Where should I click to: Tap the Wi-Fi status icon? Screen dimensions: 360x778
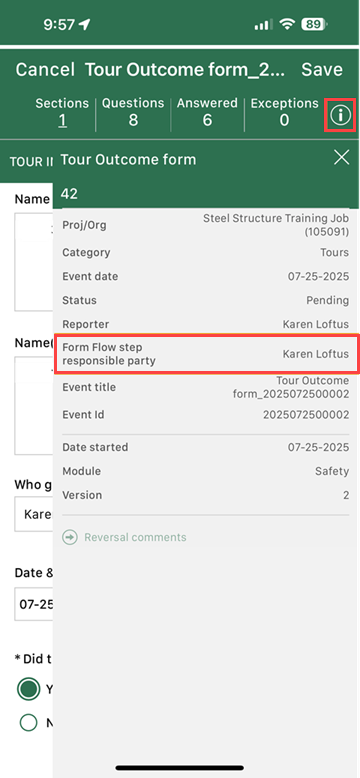(287, 24)
